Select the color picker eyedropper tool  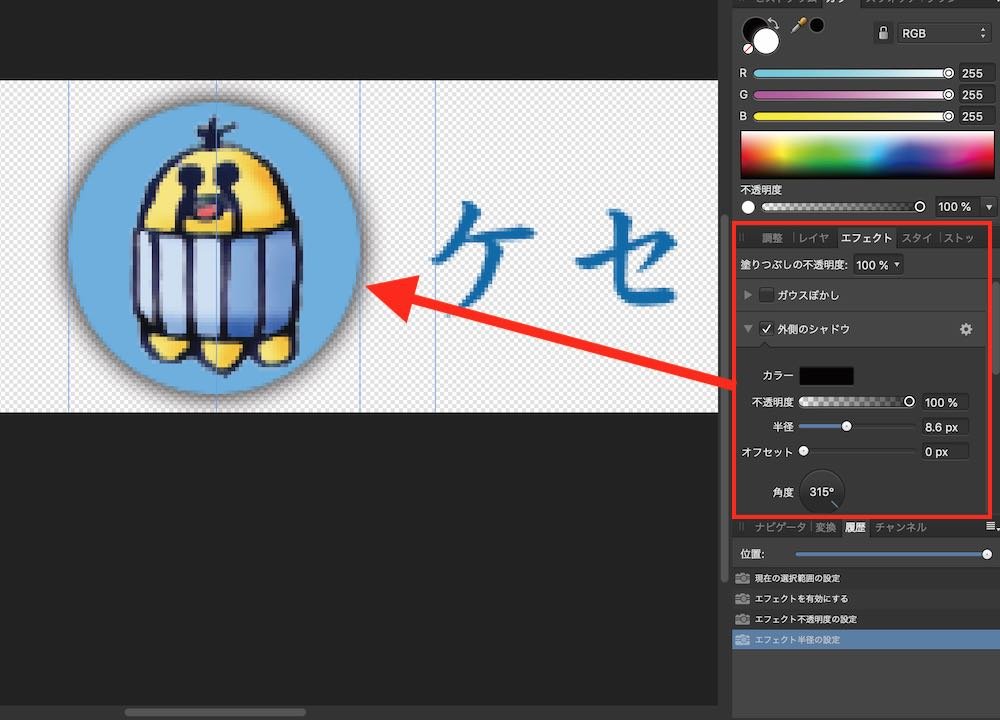(x=798, y=26)
